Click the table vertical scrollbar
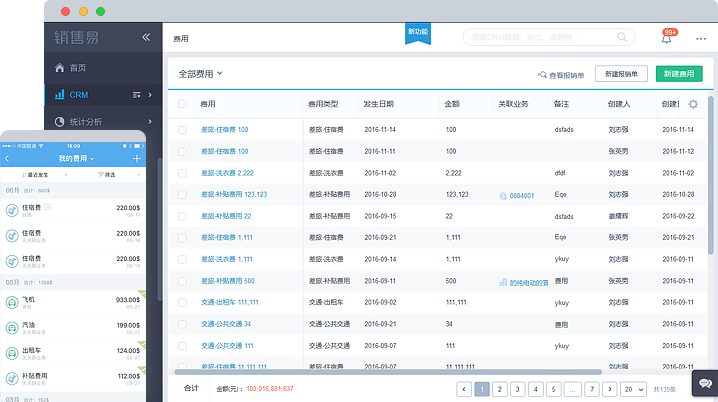The image size is (718, 402). coord(711,175)
